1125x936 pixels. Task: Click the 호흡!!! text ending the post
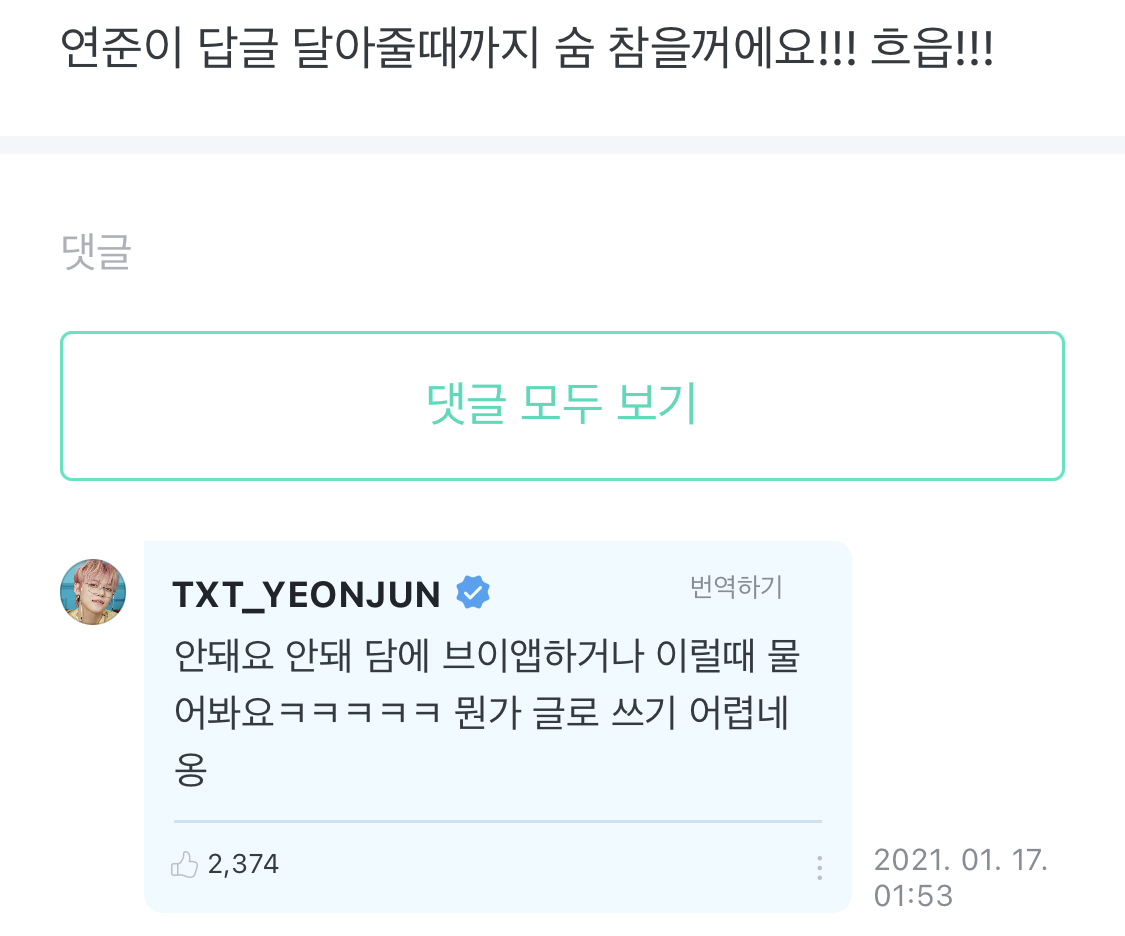[932, 48]
